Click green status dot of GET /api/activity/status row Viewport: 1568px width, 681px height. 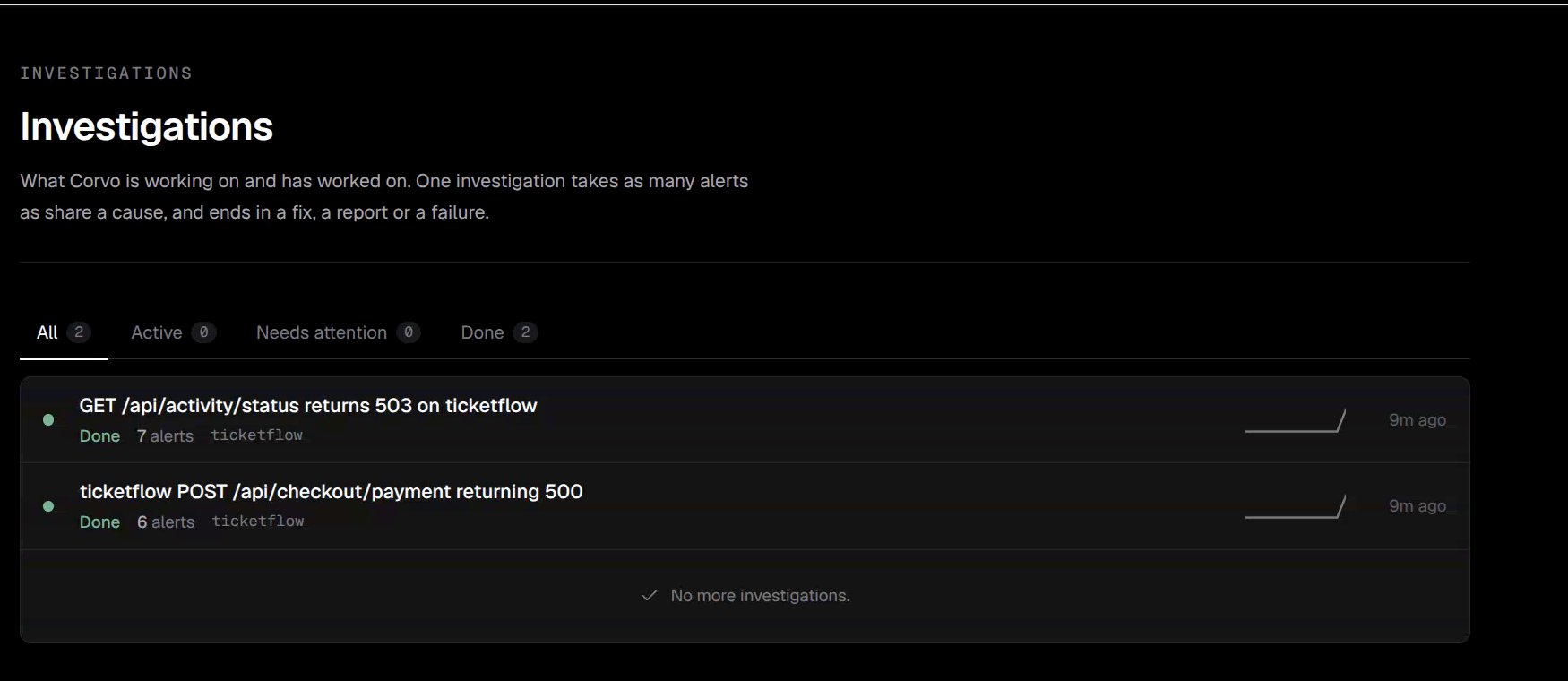[x=48, y=420]
